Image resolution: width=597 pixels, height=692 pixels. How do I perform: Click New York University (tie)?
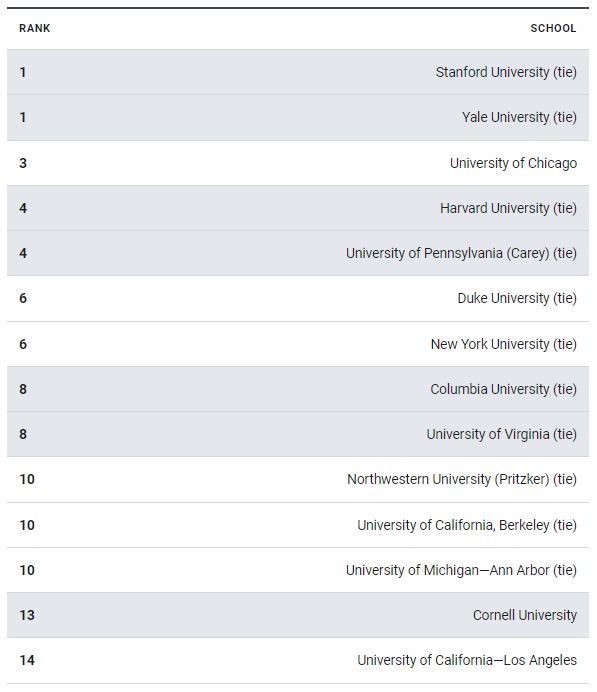tap(503, 344)
